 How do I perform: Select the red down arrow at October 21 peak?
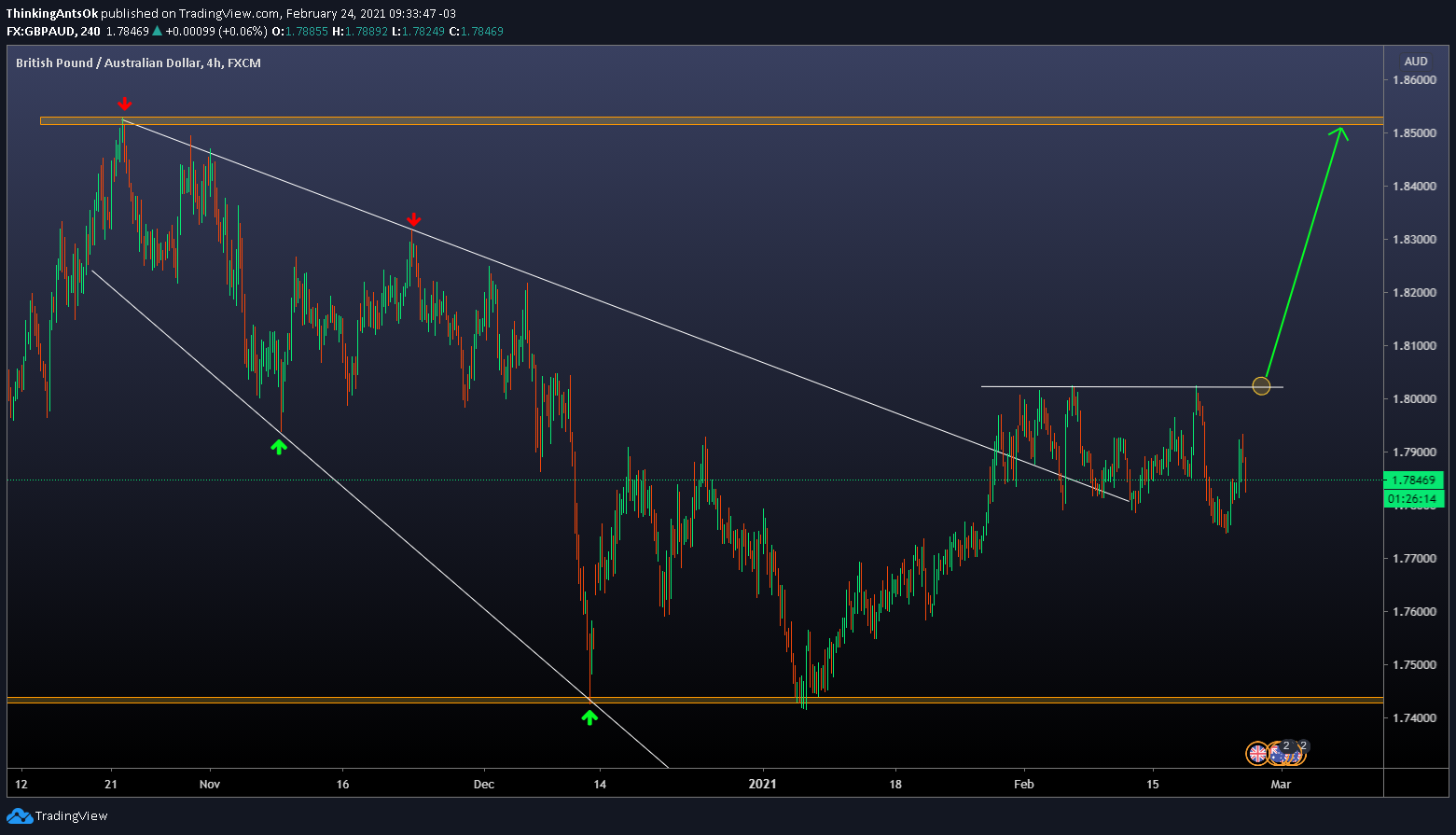point(124,104)
